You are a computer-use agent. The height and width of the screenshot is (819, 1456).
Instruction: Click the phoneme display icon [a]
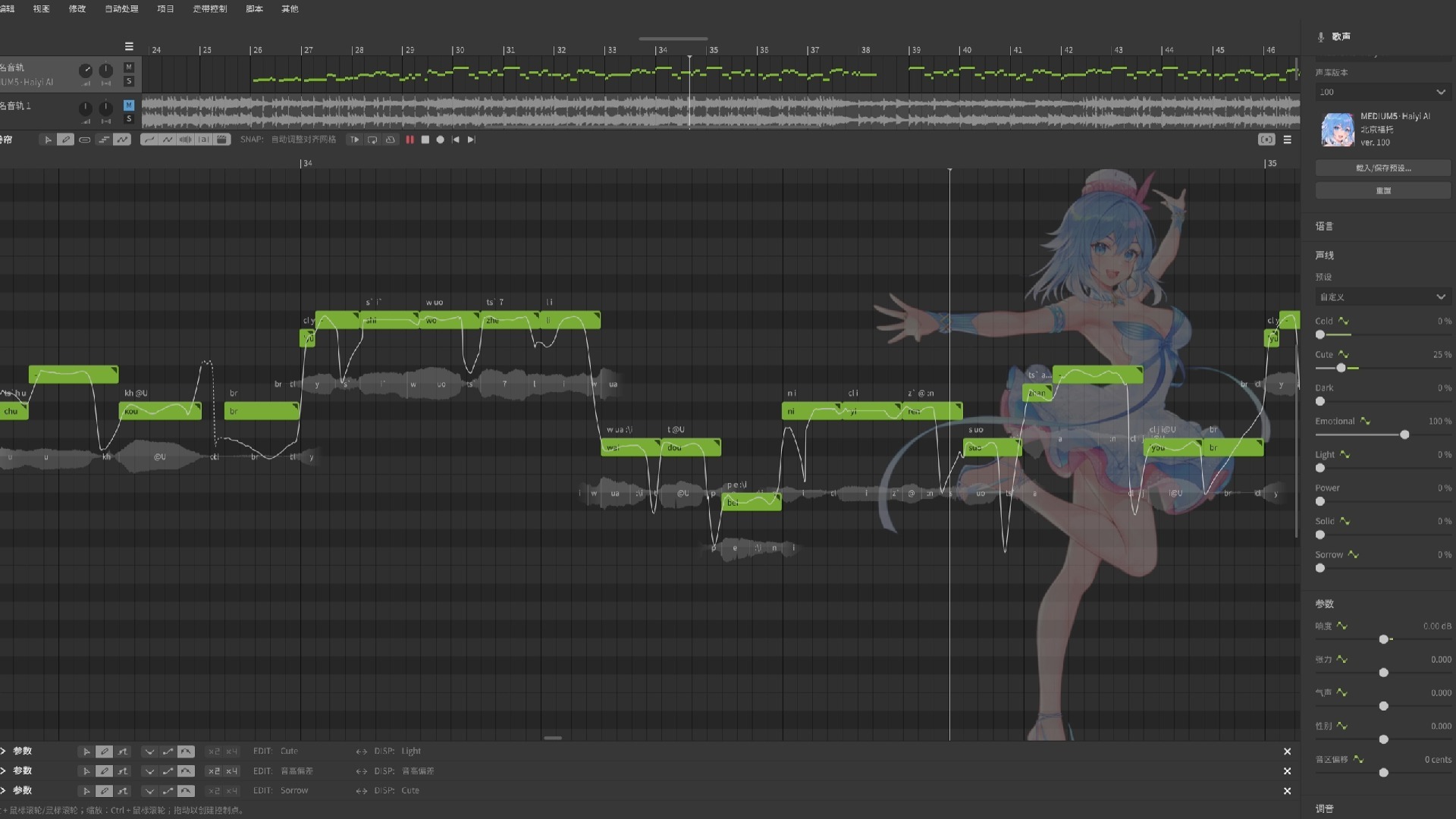[x=203, y=140]
